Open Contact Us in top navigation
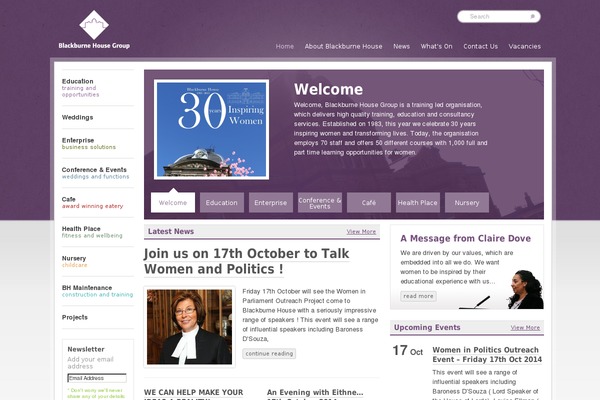 tap(481, 46)
